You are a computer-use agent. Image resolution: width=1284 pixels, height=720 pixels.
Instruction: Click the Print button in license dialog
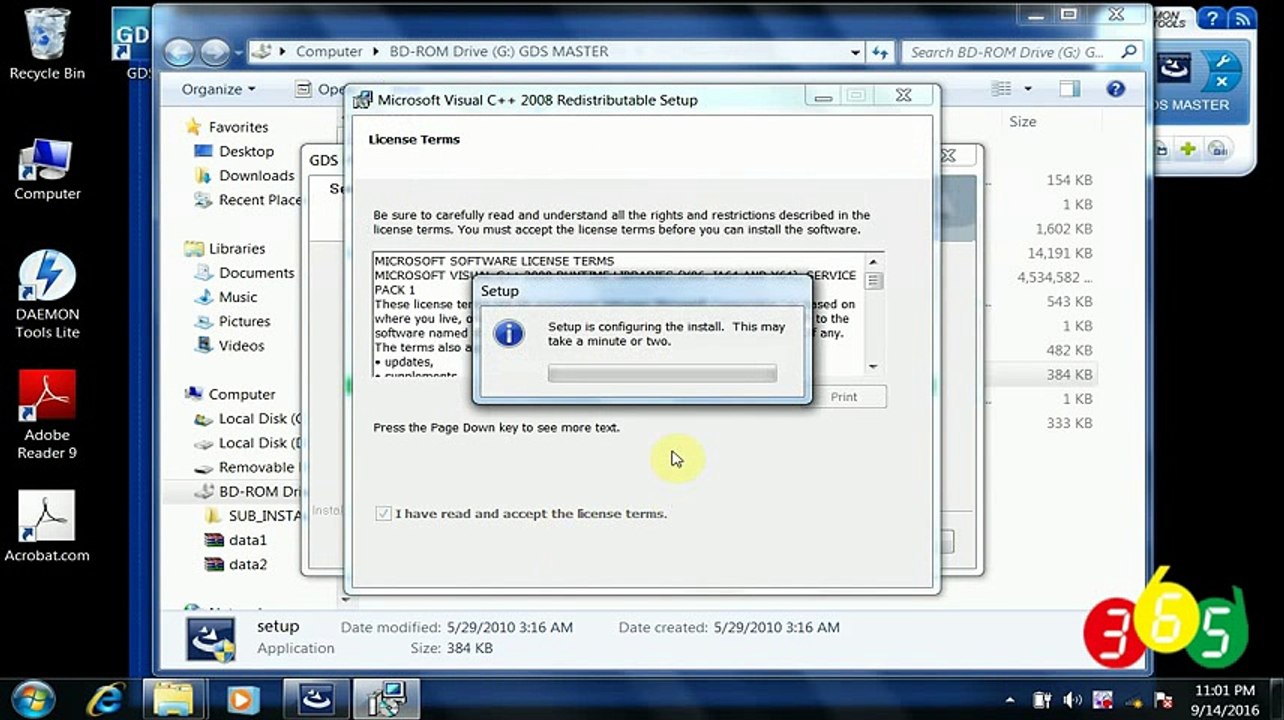tap(844, 397)
